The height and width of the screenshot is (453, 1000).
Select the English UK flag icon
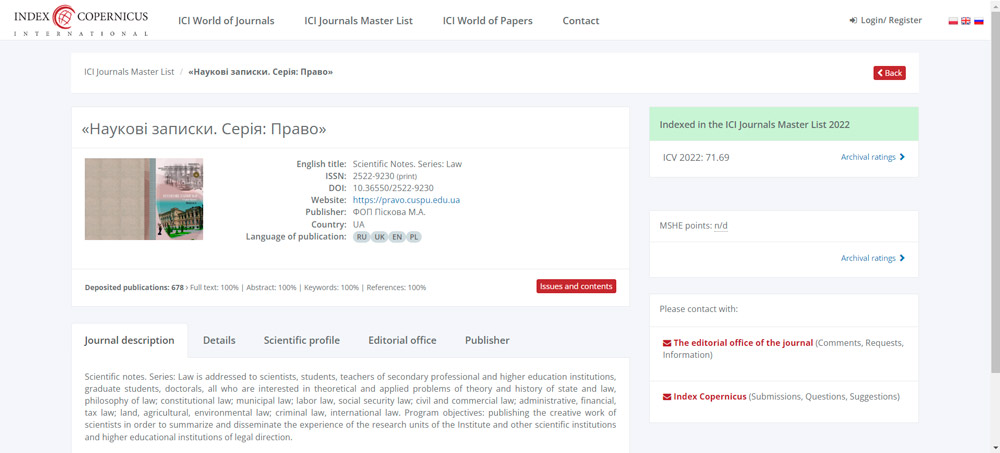966,20
